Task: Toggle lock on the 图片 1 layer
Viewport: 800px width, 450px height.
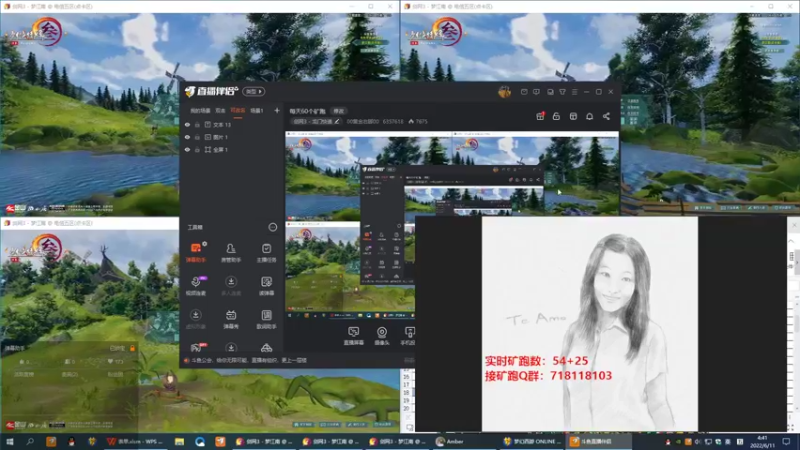Action: (197, 137)
